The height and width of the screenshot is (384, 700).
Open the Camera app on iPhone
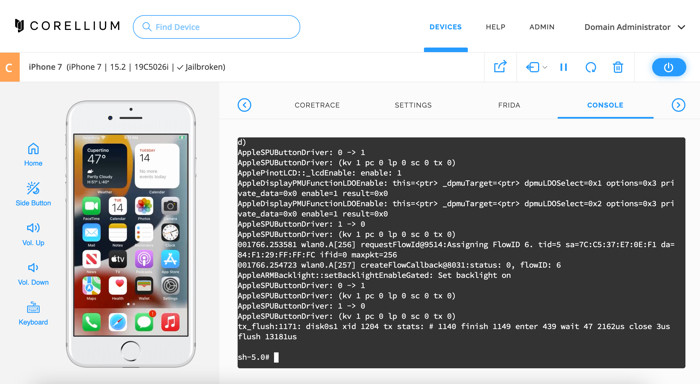(170, 206)
